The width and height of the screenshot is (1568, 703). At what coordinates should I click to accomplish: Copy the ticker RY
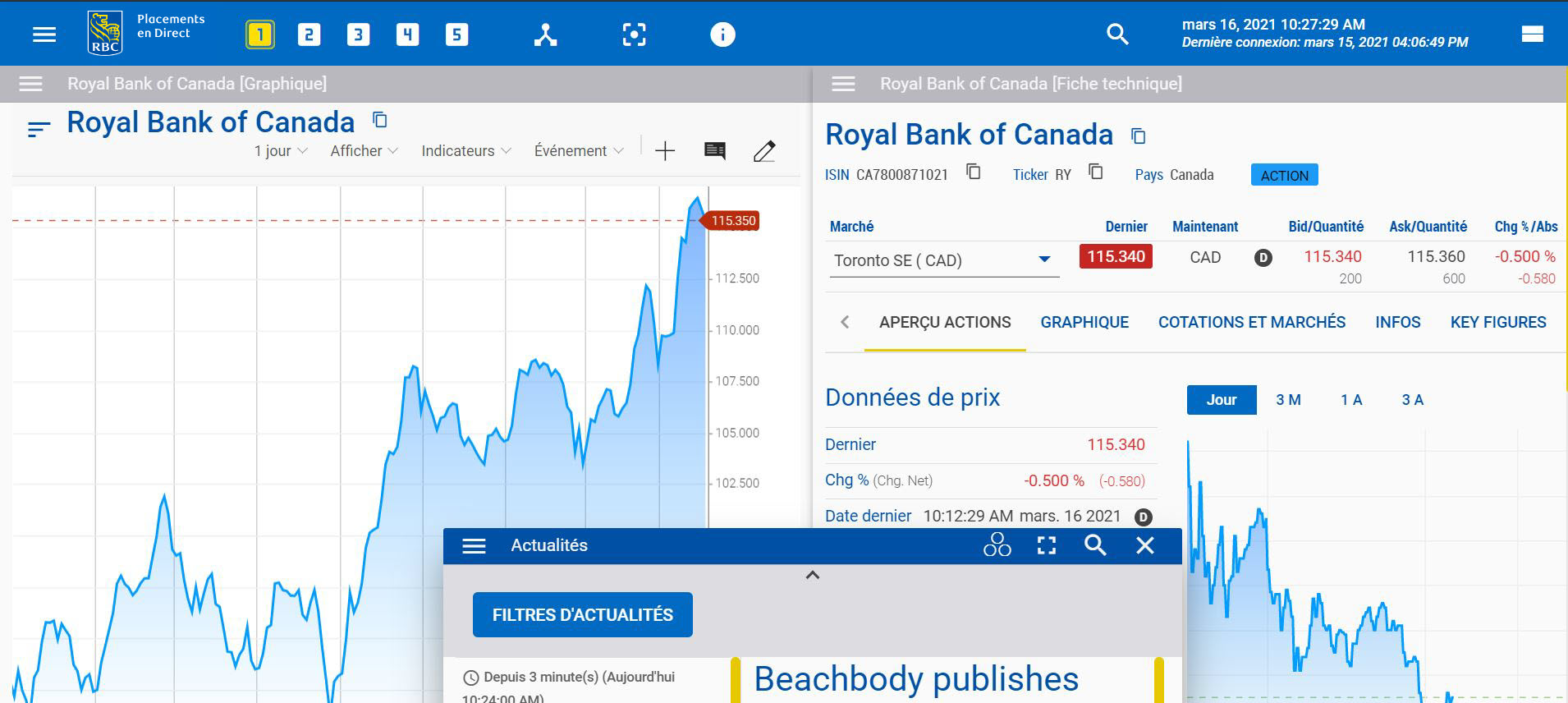pos(1095,172)
